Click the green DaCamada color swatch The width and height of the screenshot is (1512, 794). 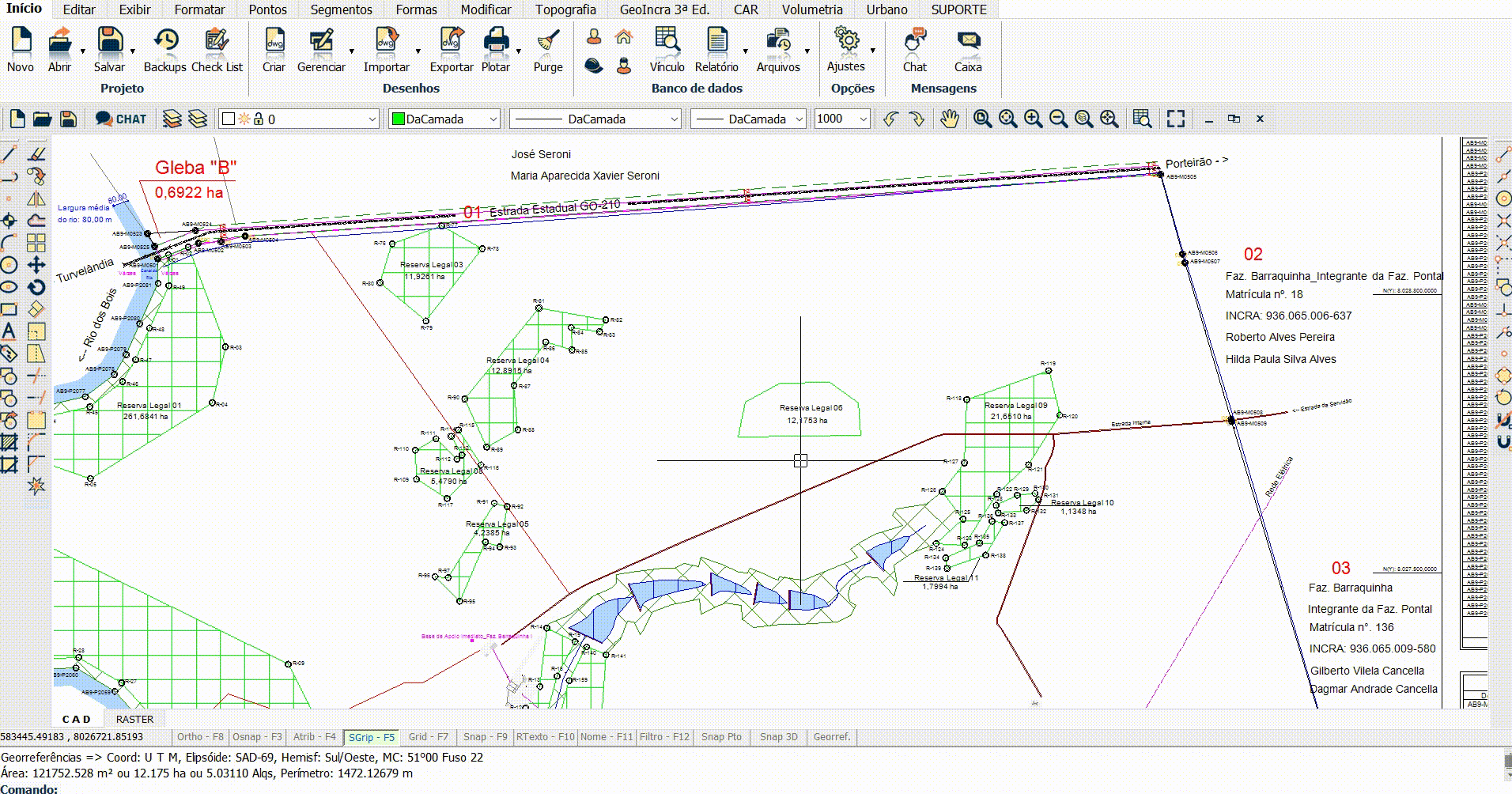click(x=399, y=119)
